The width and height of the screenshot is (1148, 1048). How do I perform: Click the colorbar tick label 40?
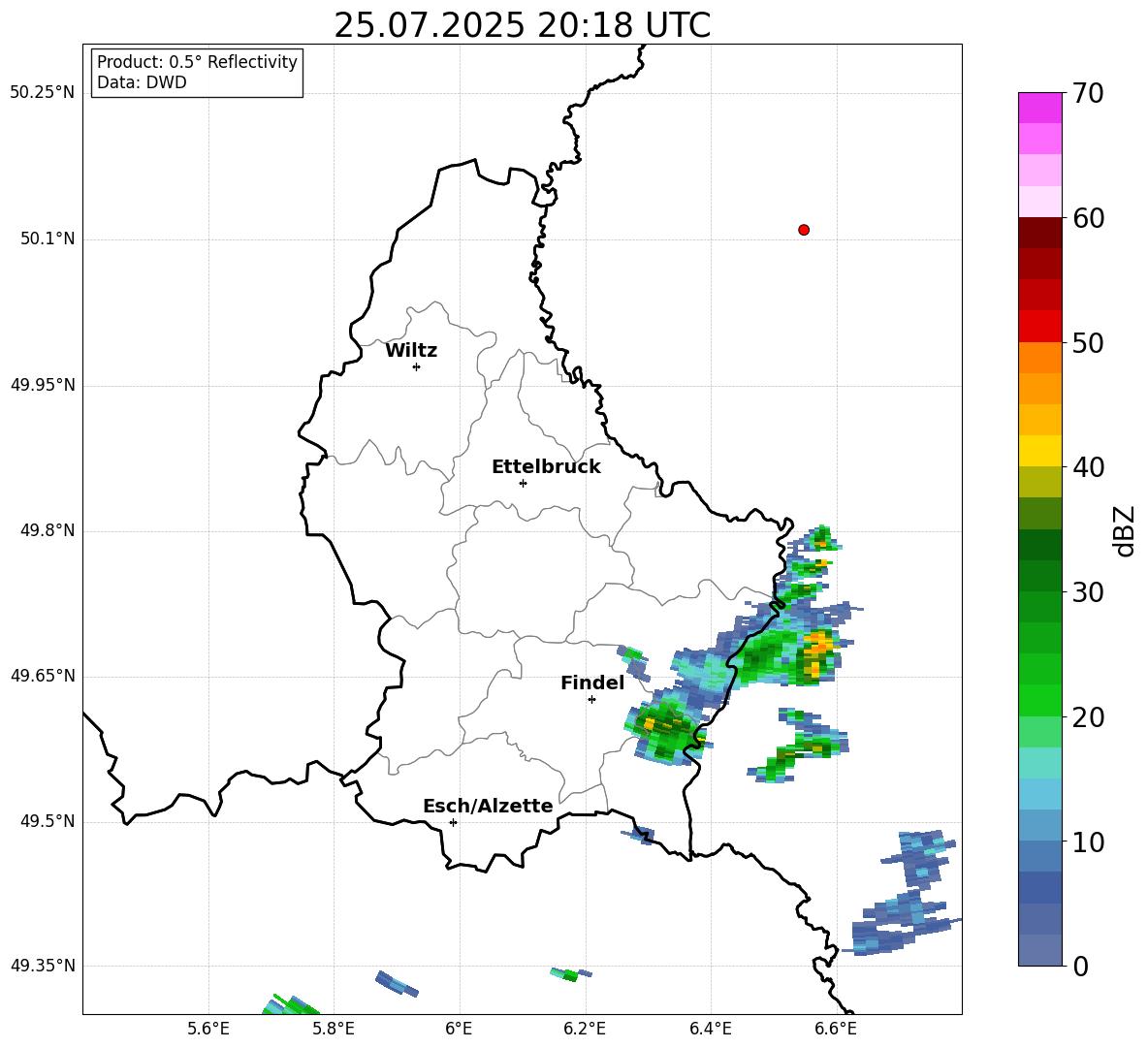pyautogui.click(x=1088, y=467)
